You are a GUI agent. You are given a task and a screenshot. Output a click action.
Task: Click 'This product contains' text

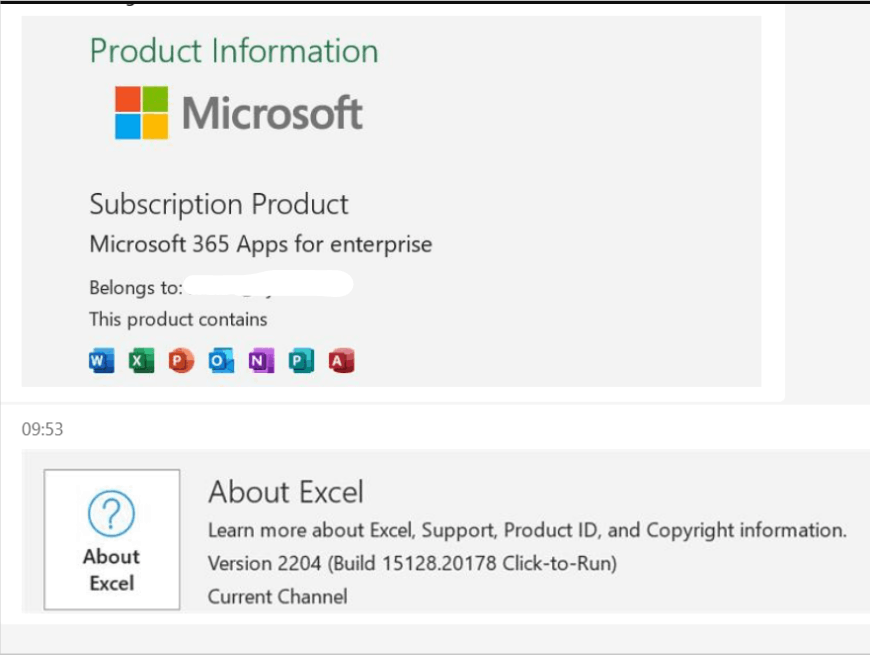point(179,319)
